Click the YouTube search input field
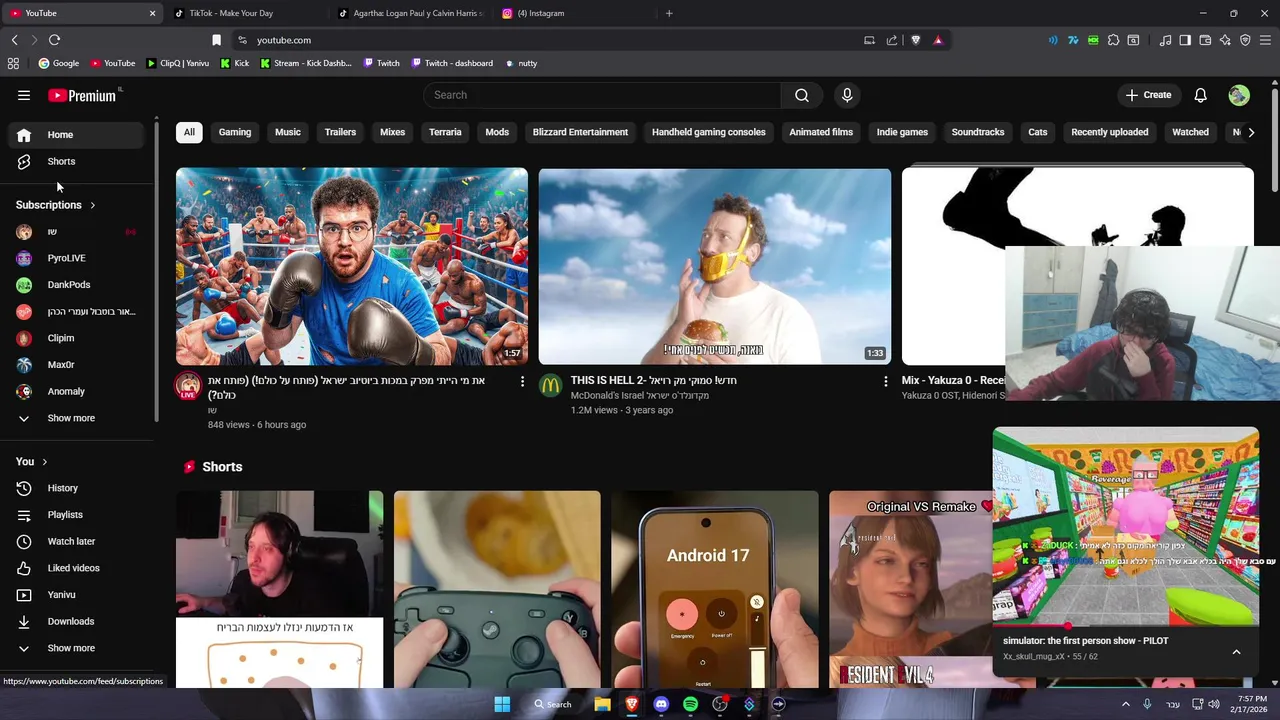Image resolution: width=1280 pixels, height=720 pixels. pos(602,95)
